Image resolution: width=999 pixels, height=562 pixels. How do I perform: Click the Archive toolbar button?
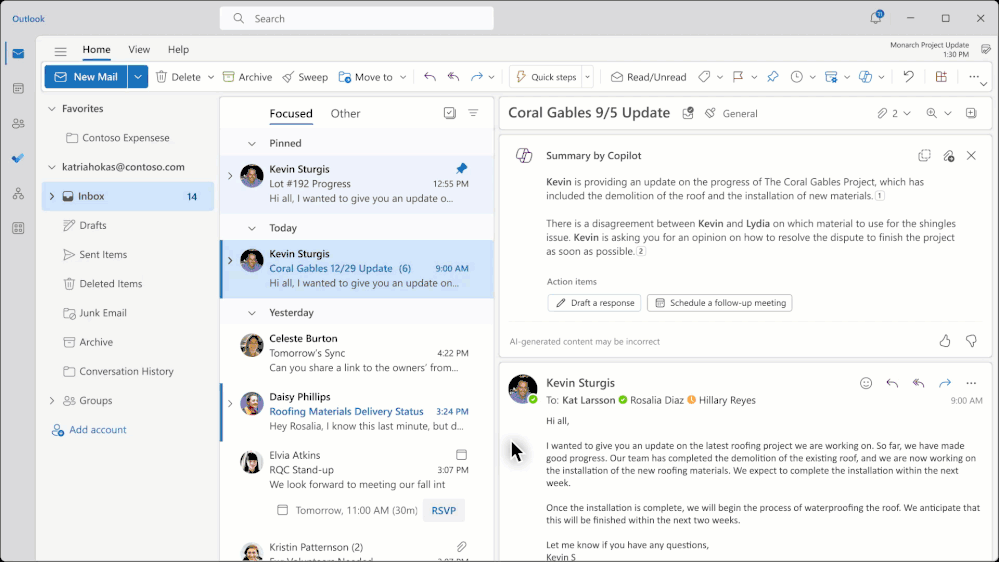(x=247, y=77)
